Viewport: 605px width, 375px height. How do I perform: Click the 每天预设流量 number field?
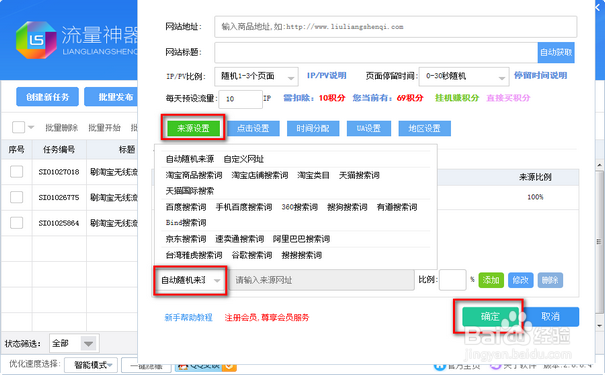tap(240, 99)
